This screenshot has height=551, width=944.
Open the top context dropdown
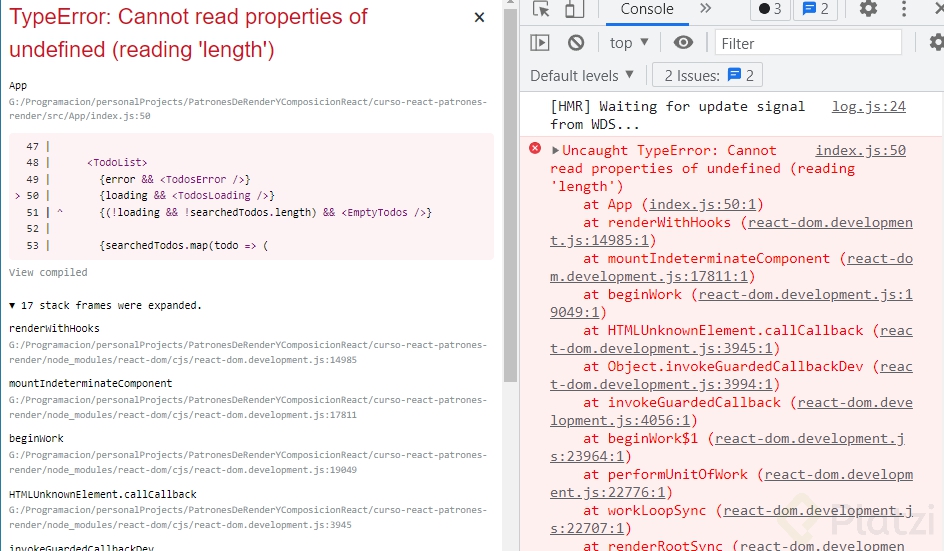pos(629,43)
